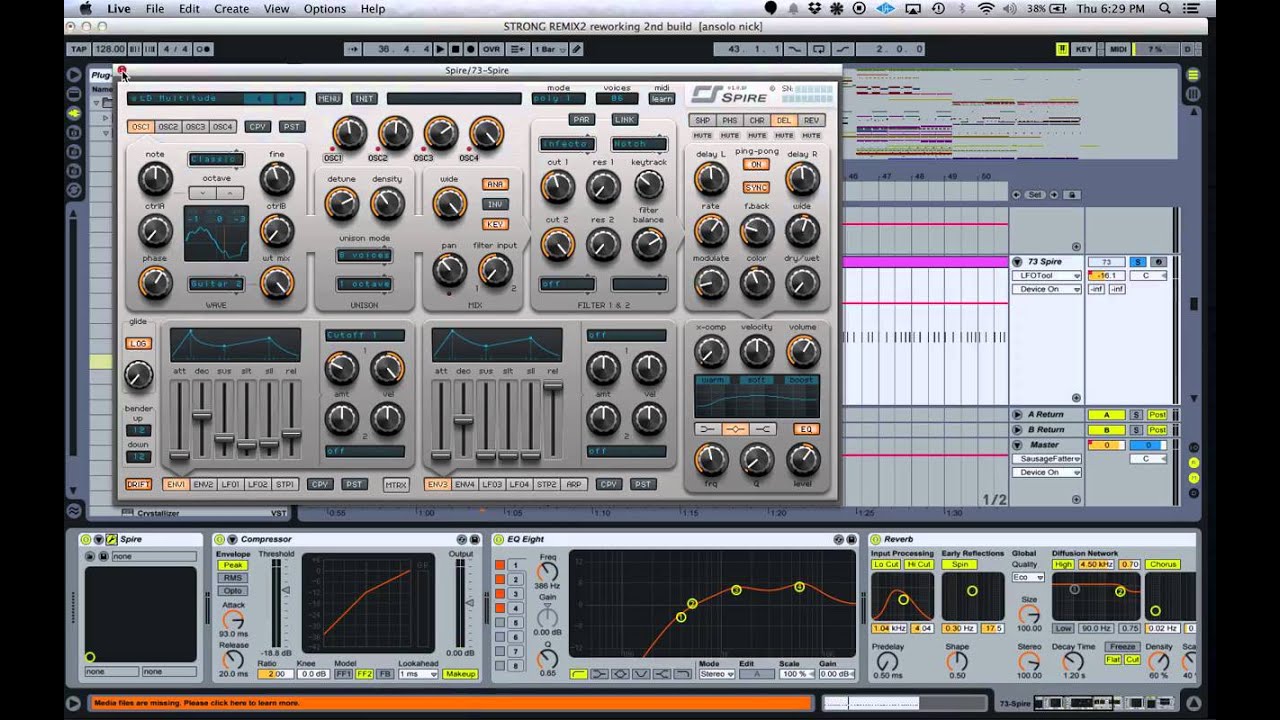Select high-shelf EQ shape icon in Spire
This screenshot has height=720, width=1280.
pyautogui.click(x=763, y=429)
